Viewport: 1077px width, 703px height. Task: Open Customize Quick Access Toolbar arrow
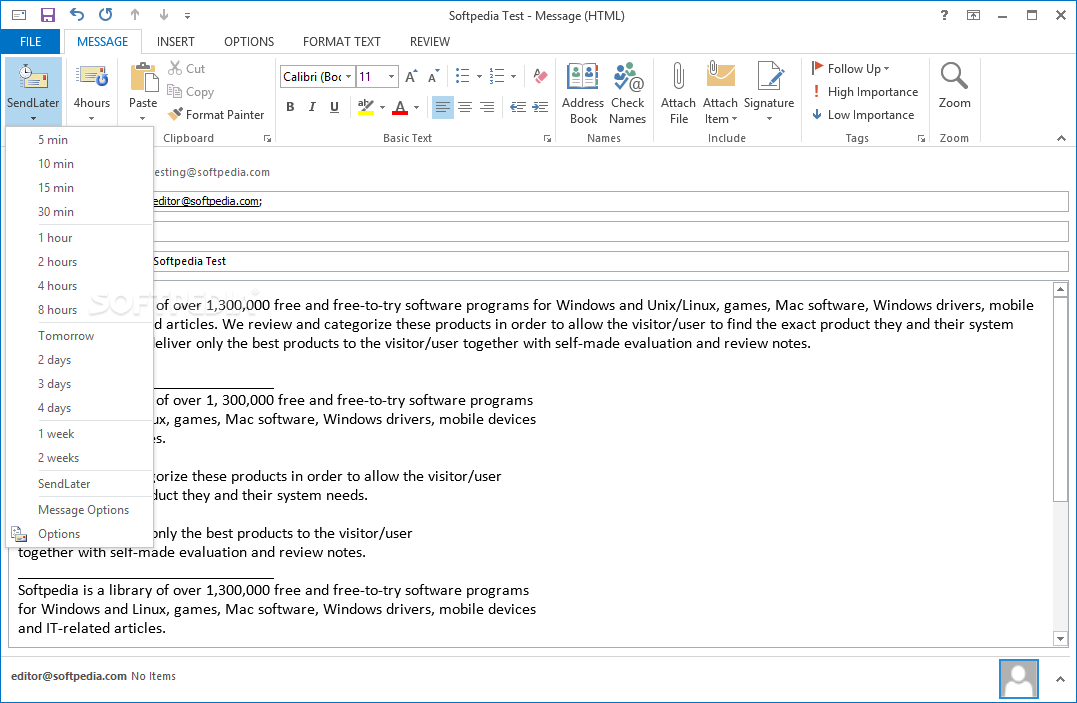(188, 15)
